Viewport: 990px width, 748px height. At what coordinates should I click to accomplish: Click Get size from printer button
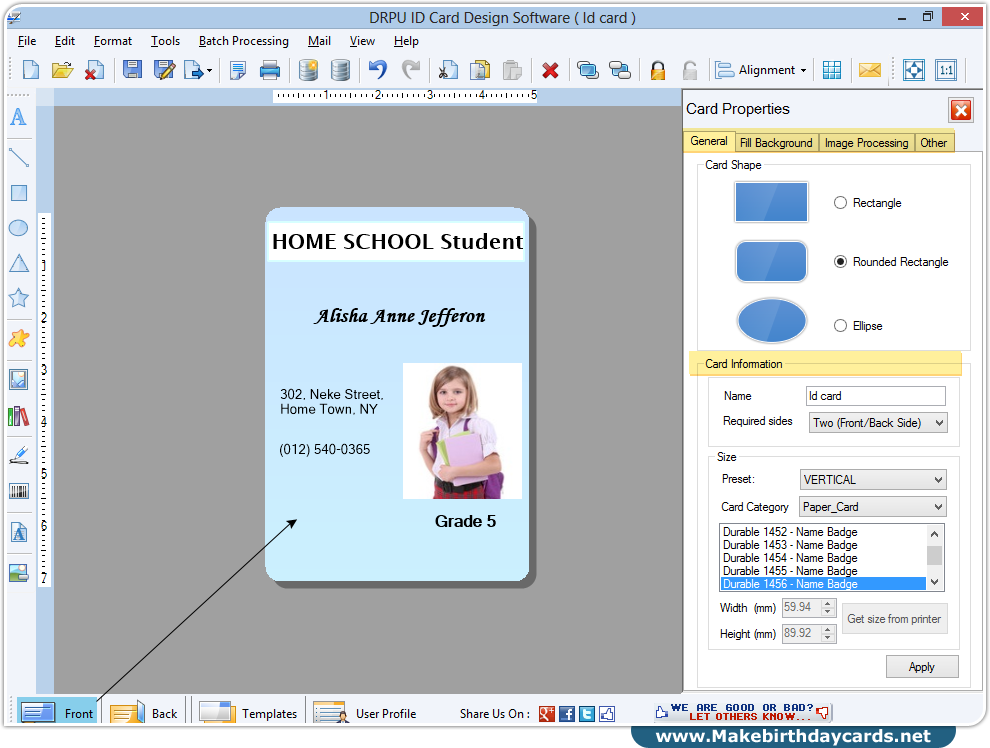point(894,619)
